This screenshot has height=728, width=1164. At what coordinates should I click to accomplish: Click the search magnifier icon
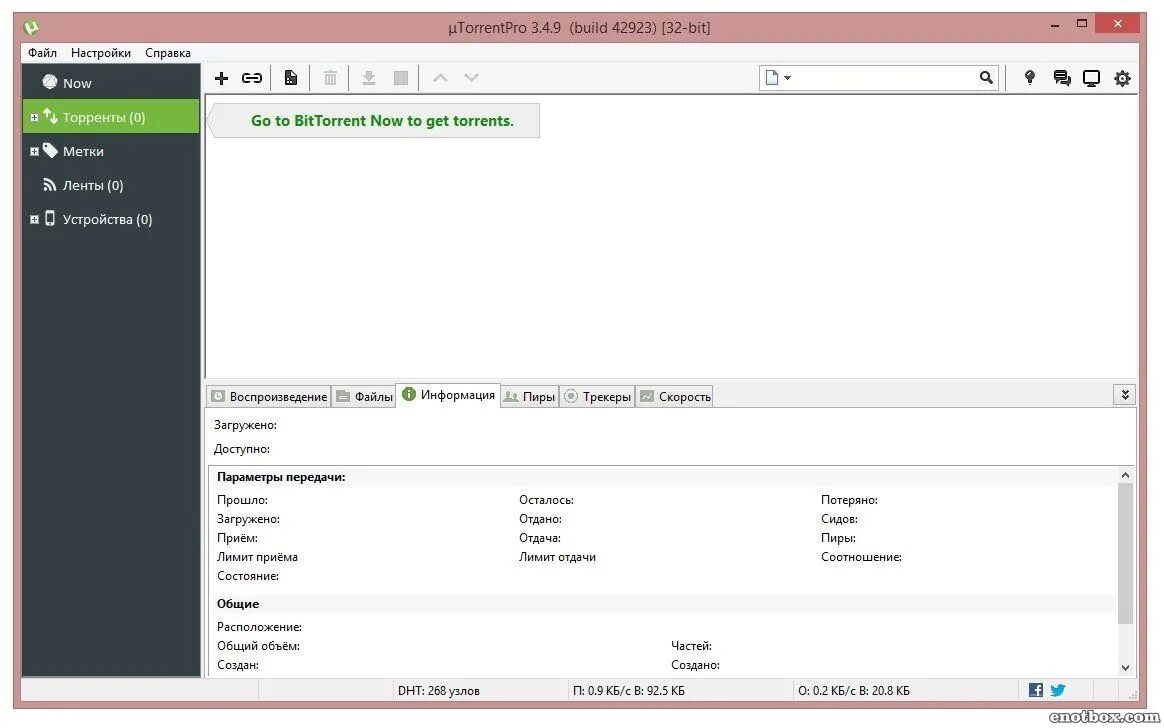click(986, 77)
